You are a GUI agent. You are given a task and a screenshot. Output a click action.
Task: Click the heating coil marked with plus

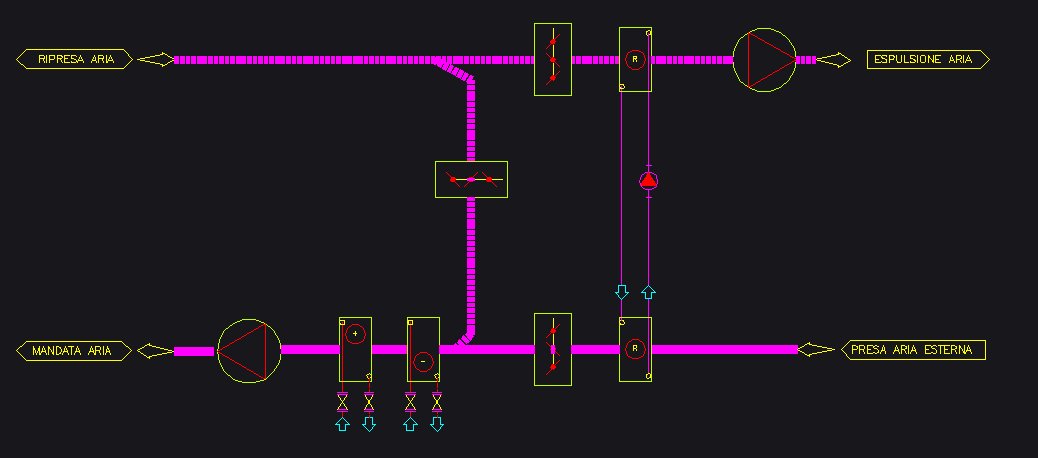355,349
